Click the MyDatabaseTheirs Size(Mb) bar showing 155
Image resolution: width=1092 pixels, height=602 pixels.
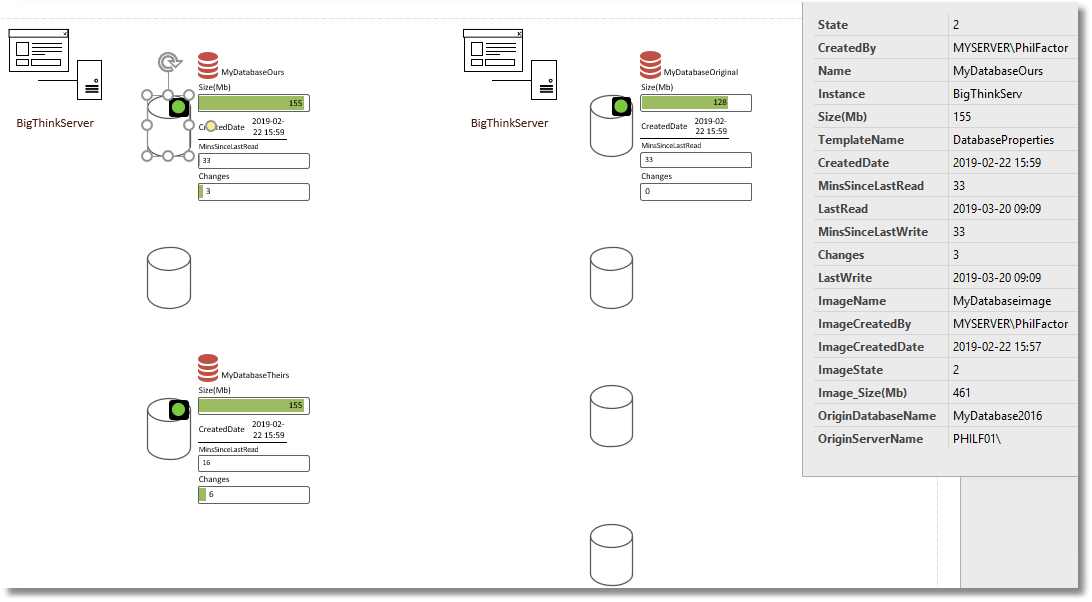254,406
